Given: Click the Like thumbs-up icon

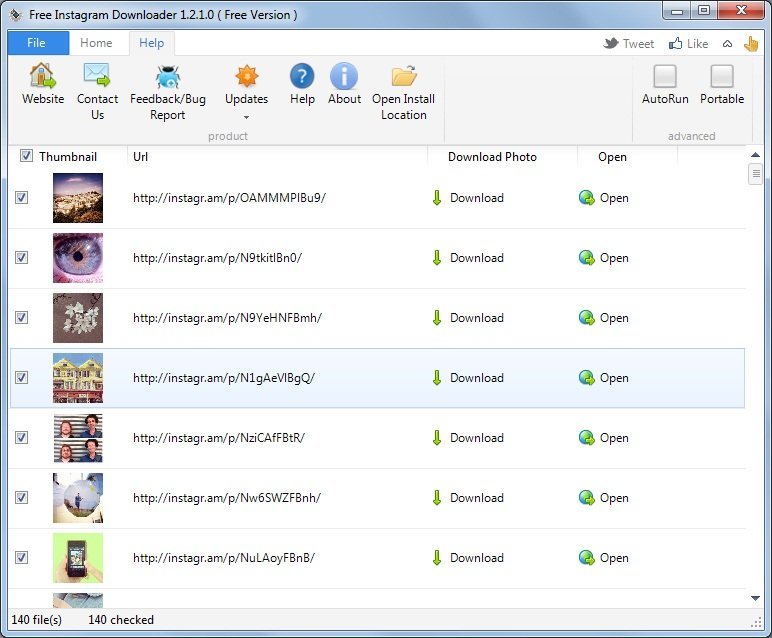Looking at the screenshot, I should [x=676, y=43].
